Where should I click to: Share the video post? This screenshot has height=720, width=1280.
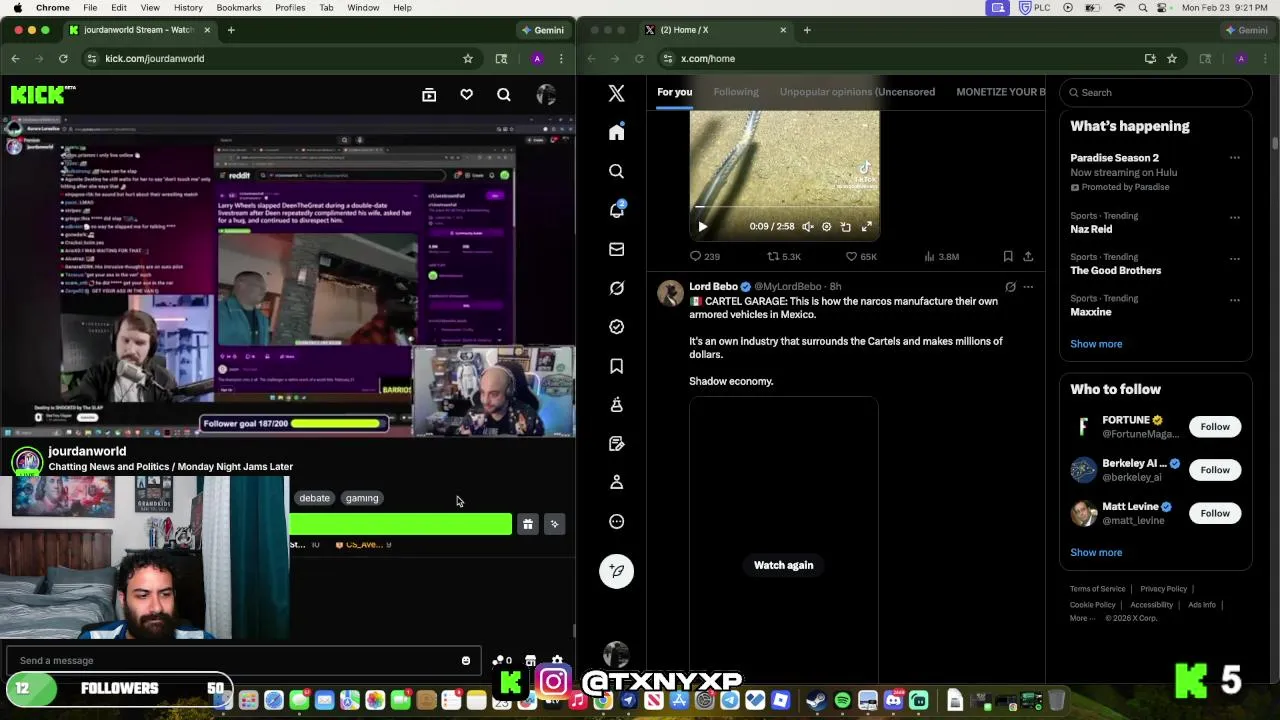click(x=1028, y=256)
